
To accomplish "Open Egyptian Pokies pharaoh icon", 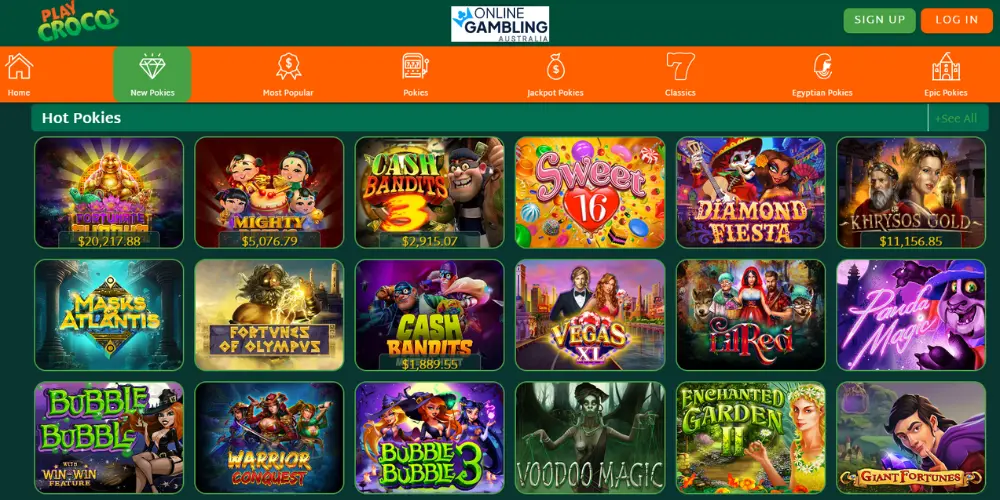I will click(822, 66).
